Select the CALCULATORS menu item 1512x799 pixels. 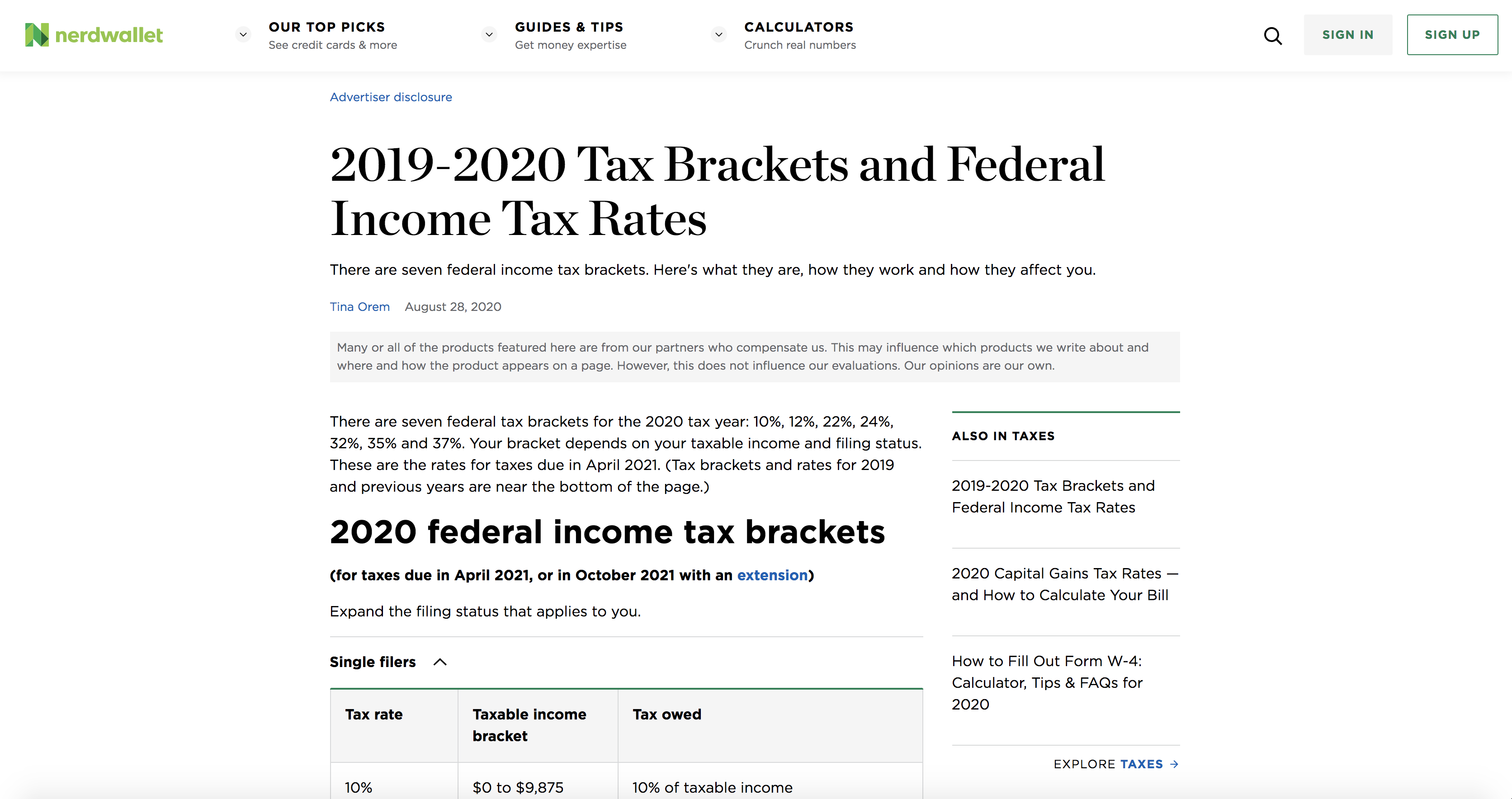[x=799, y=27]
